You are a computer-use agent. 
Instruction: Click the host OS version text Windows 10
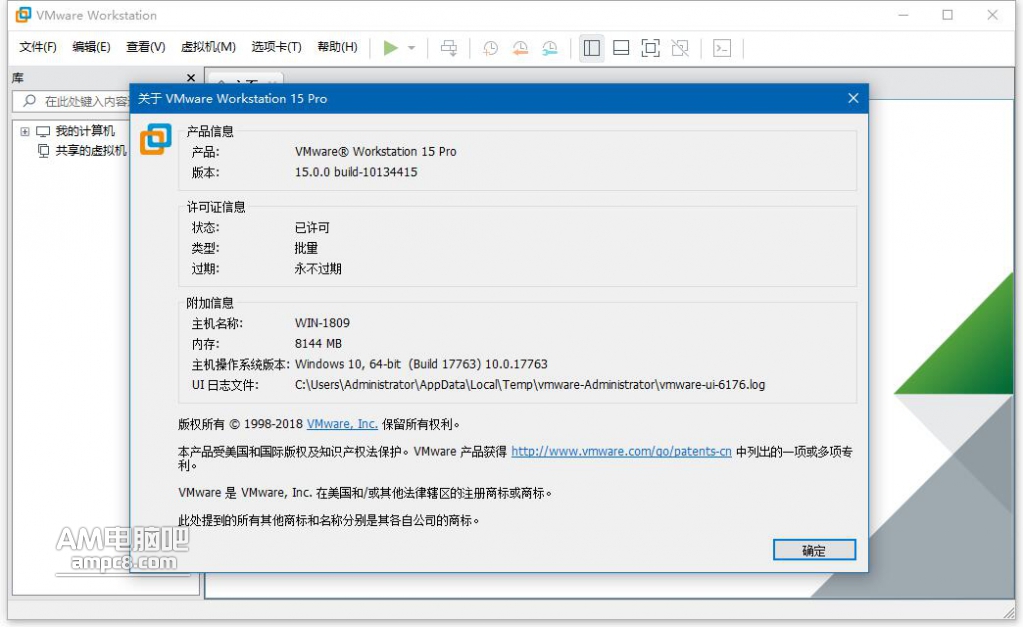(x=421, y=364)
